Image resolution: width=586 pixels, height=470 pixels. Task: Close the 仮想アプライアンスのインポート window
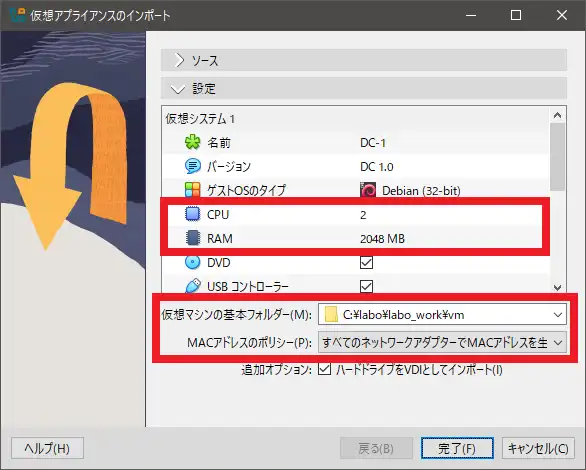pos(562,15)
